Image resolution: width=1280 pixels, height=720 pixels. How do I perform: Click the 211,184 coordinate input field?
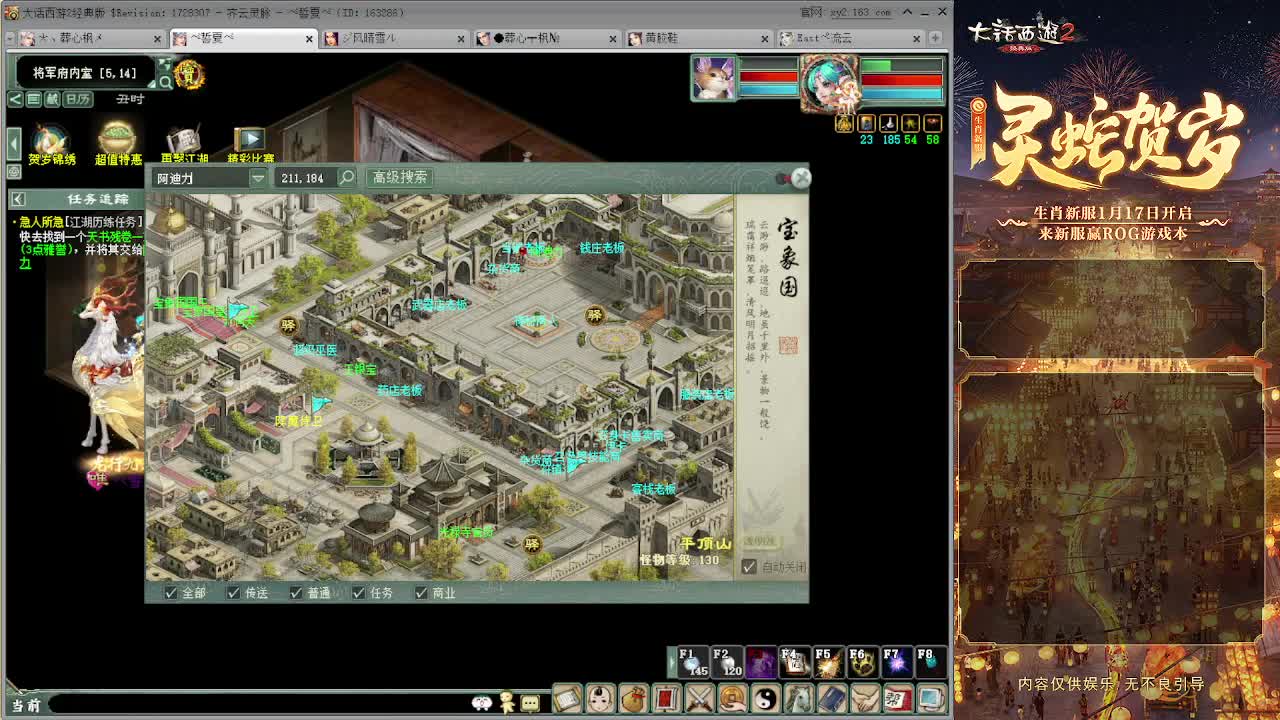[x=307, y=178]
